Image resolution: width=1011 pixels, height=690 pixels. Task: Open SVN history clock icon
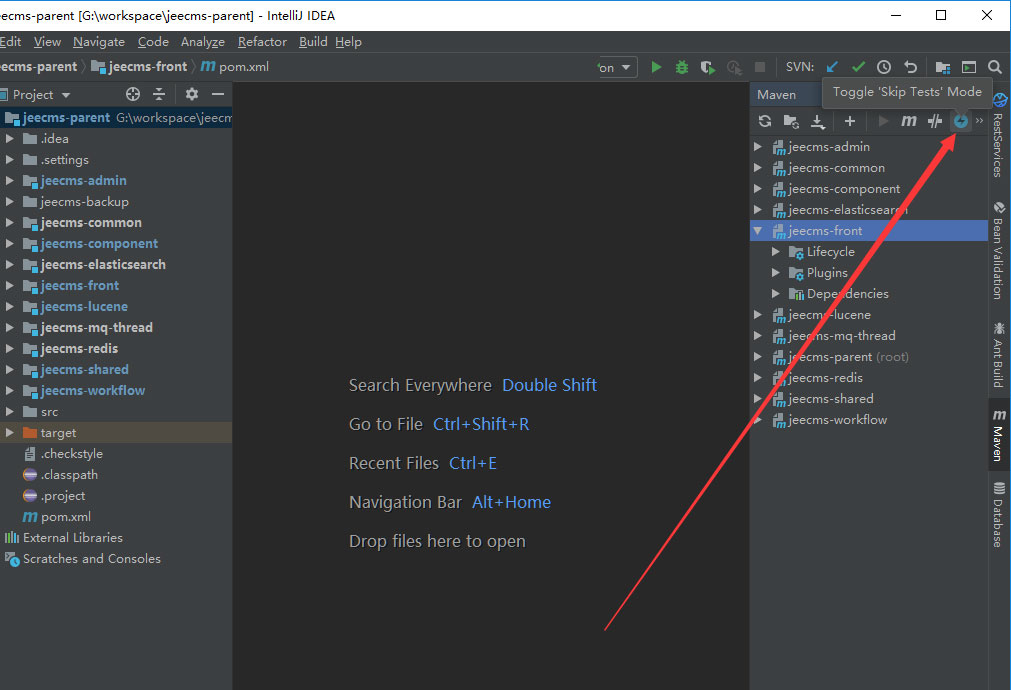(x=884, y=67)
